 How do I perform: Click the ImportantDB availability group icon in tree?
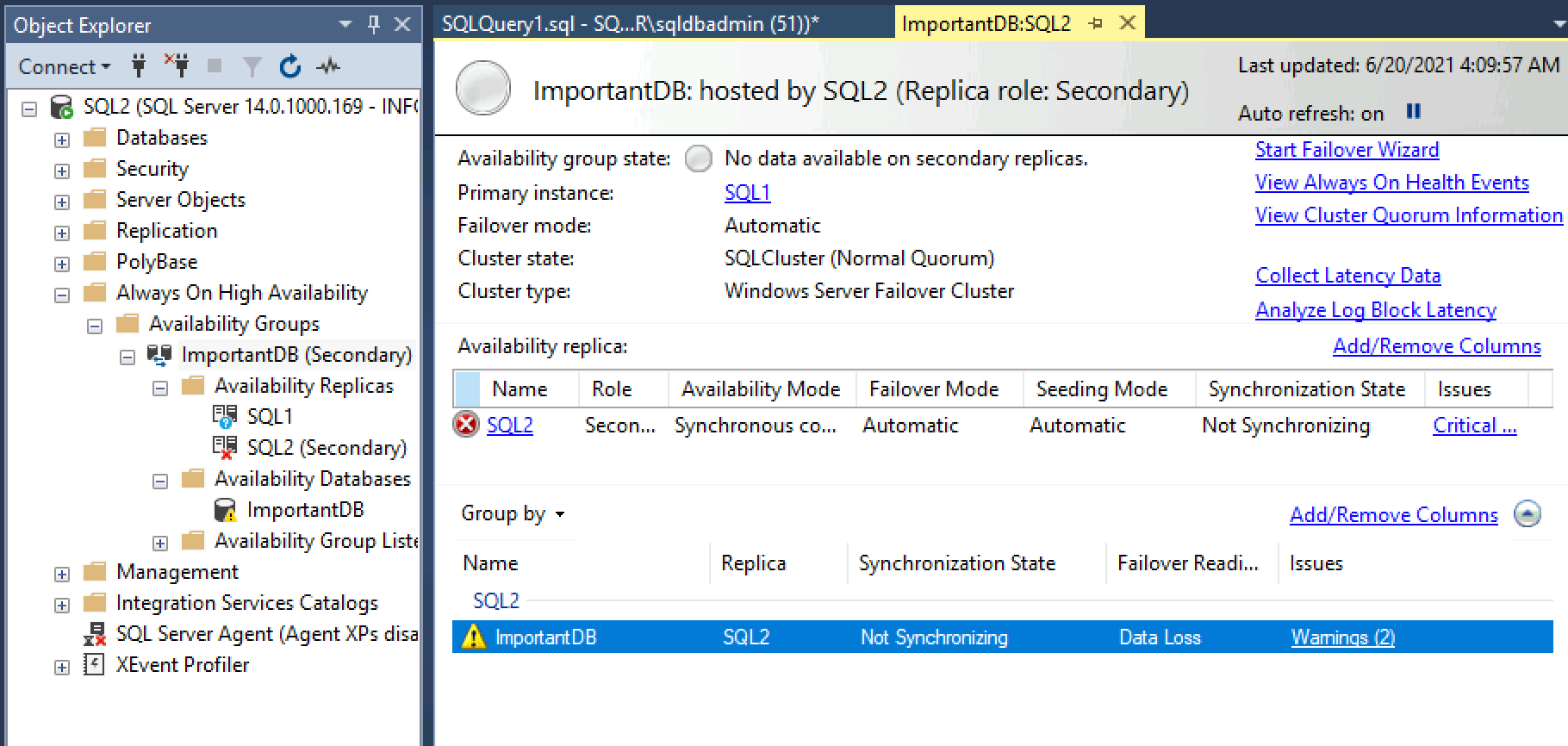(x=159, y=354)
